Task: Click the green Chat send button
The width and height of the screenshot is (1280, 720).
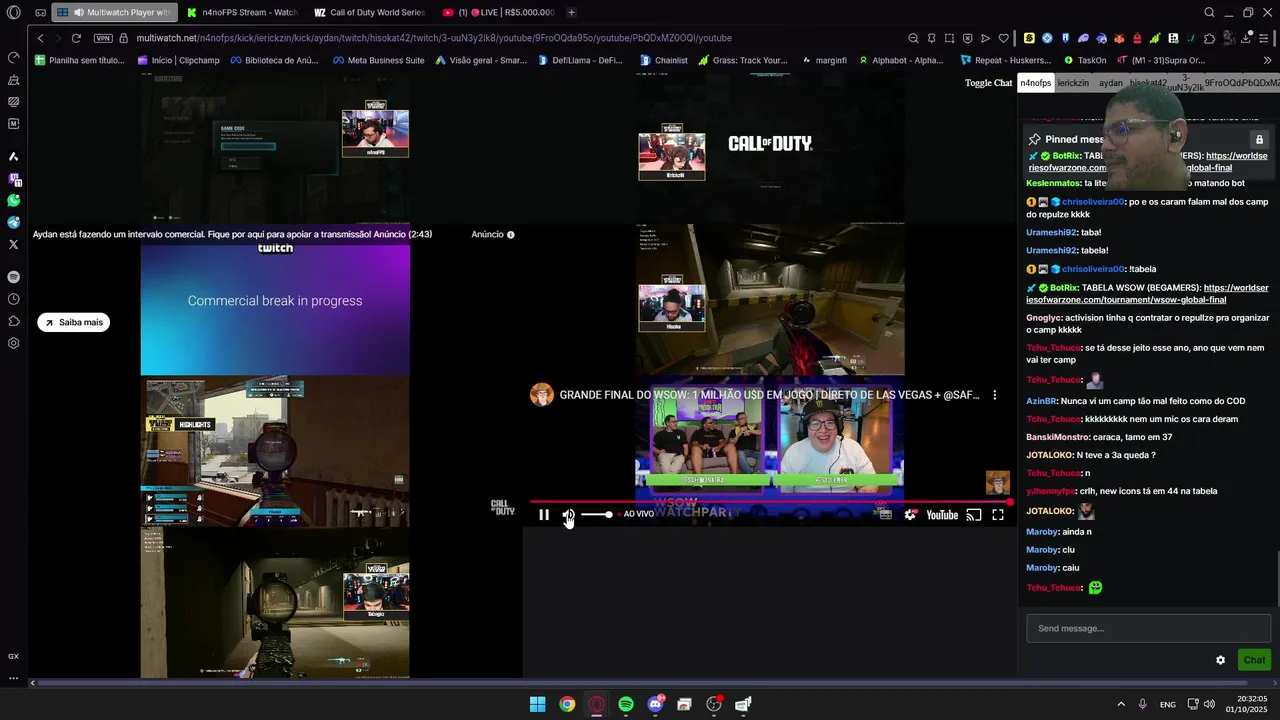Action: [x=1254, y=660]
